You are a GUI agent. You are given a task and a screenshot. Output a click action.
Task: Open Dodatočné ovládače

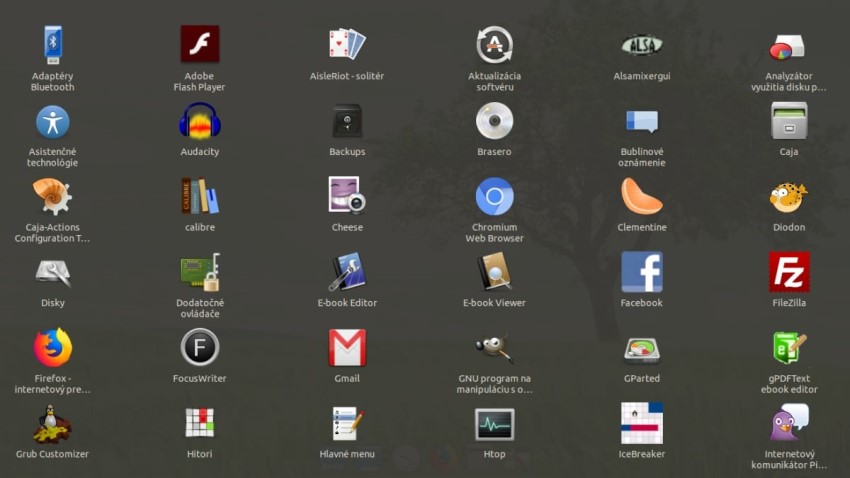[x=199, y=272]
